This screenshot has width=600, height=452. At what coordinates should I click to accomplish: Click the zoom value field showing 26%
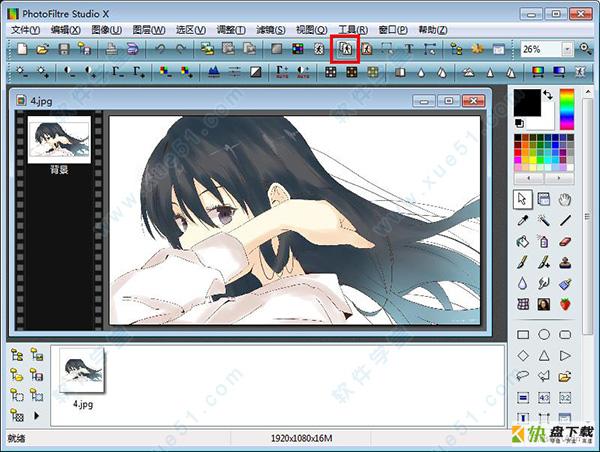(x=541, y=49)
